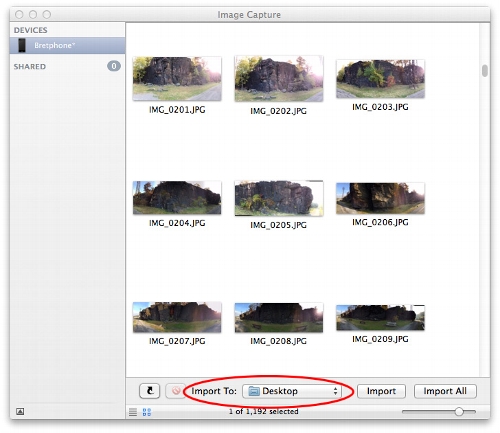500x433 pixels.
Task: Click the rotate image button
Action: click(149, 391)
